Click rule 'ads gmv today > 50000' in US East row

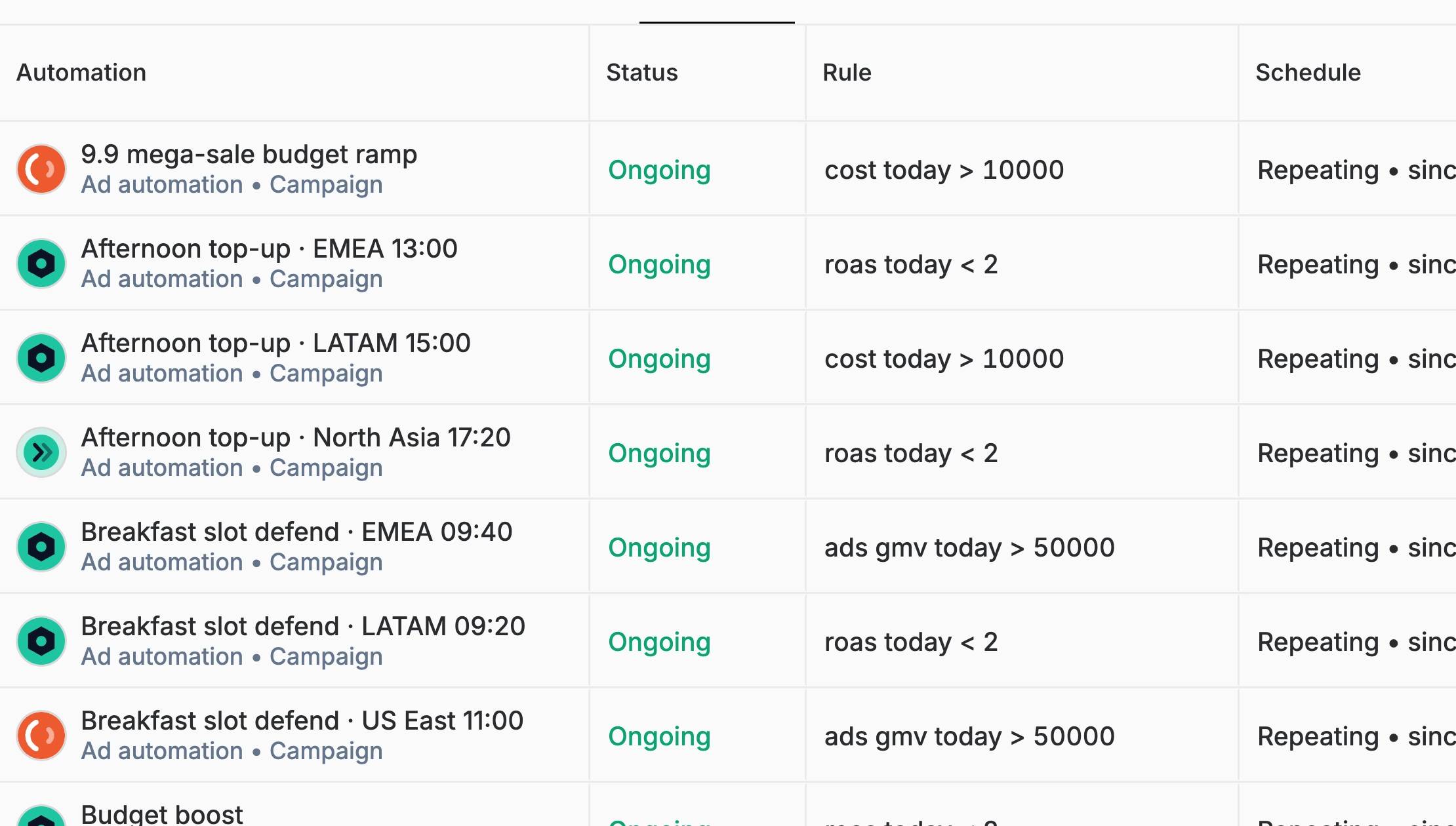click(x=970, y=737)
